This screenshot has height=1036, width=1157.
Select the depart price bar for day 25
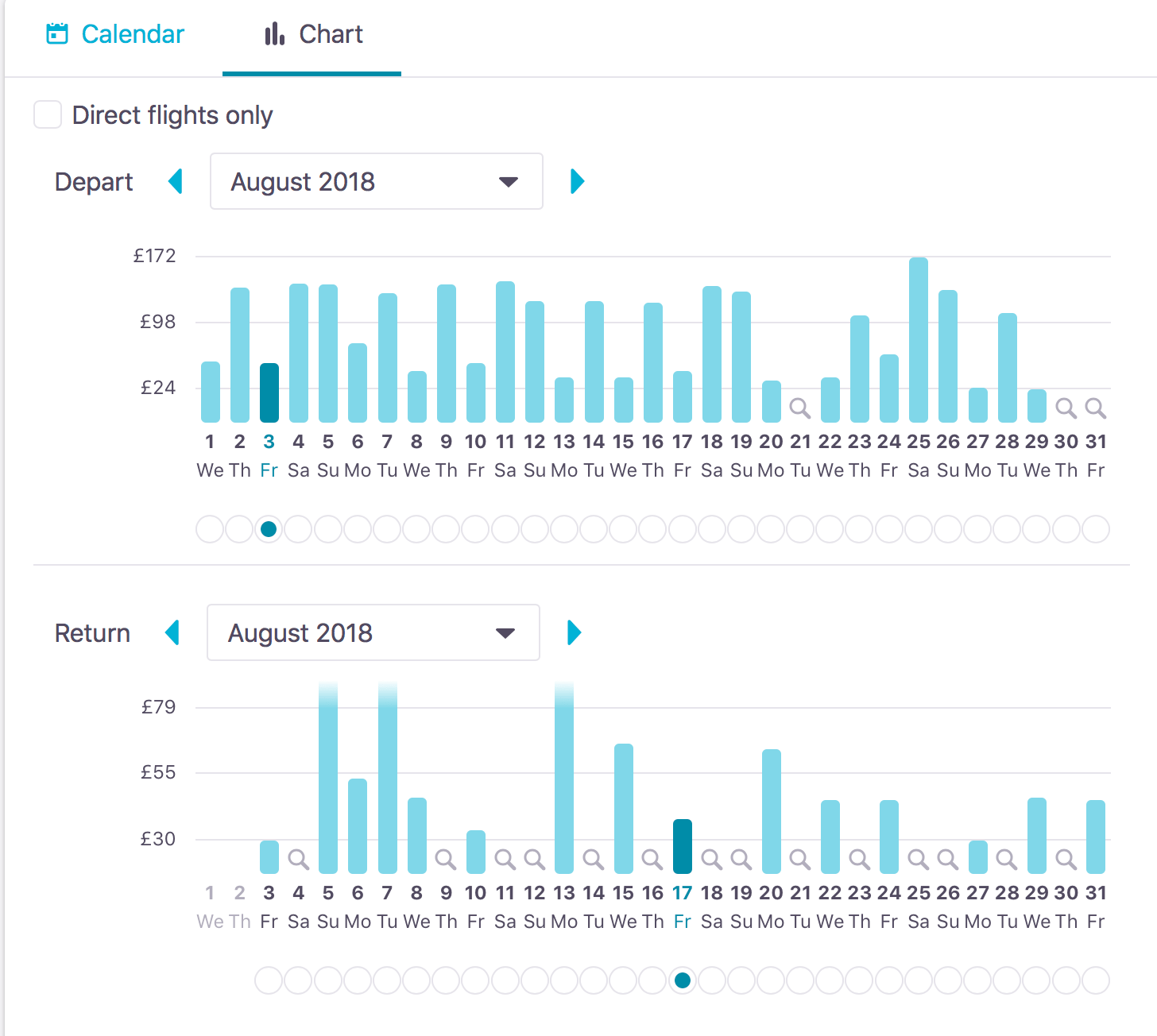(918, 340)
